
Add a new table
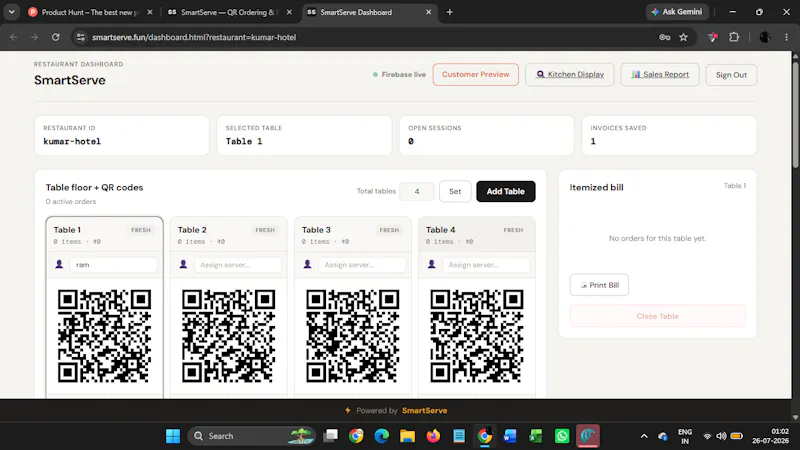click(x=506, y=191)
